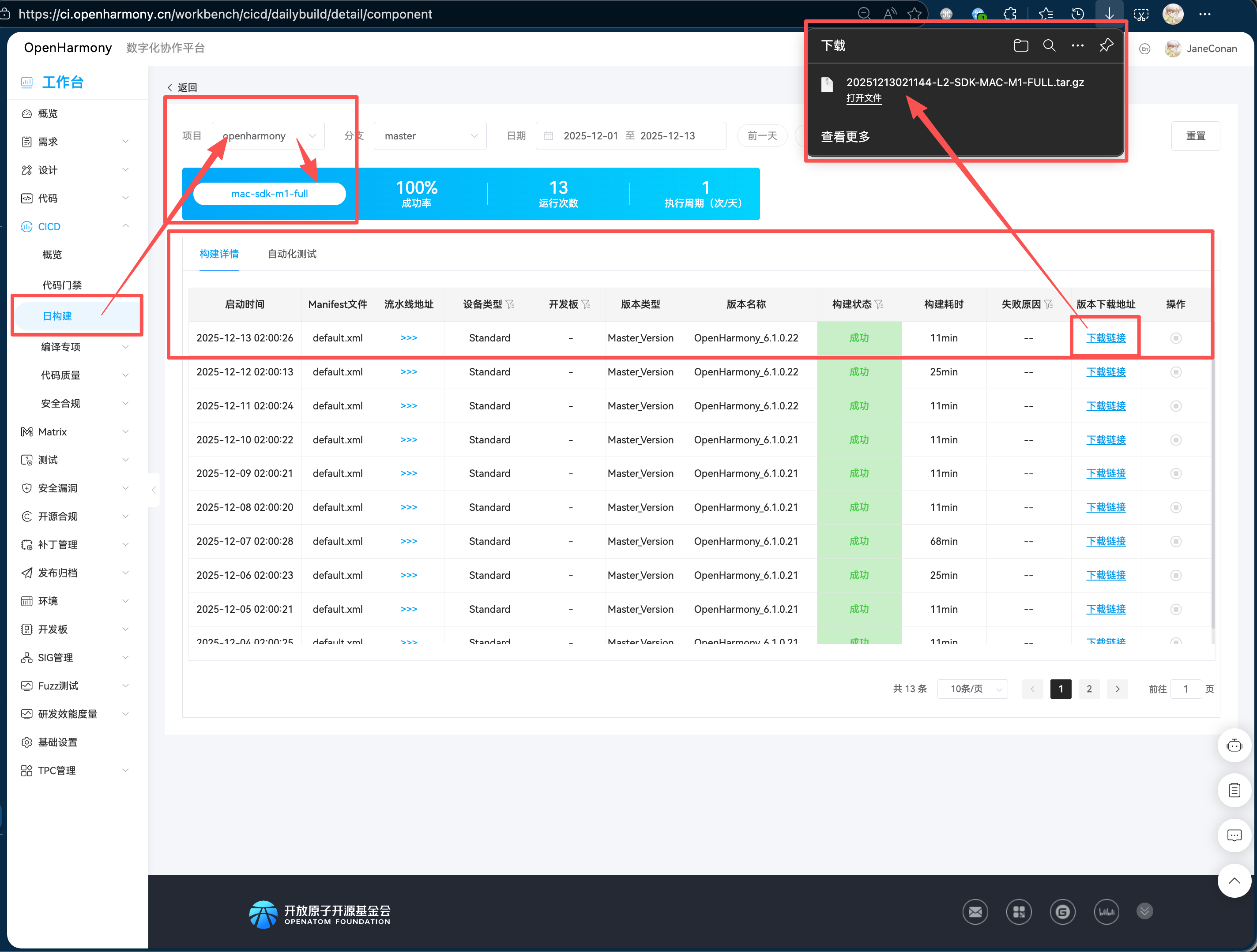The height and width of the screenshot is (952, 1257).
Task: Switch to the 自动化测试 tab
Action: tap(291, 254)
